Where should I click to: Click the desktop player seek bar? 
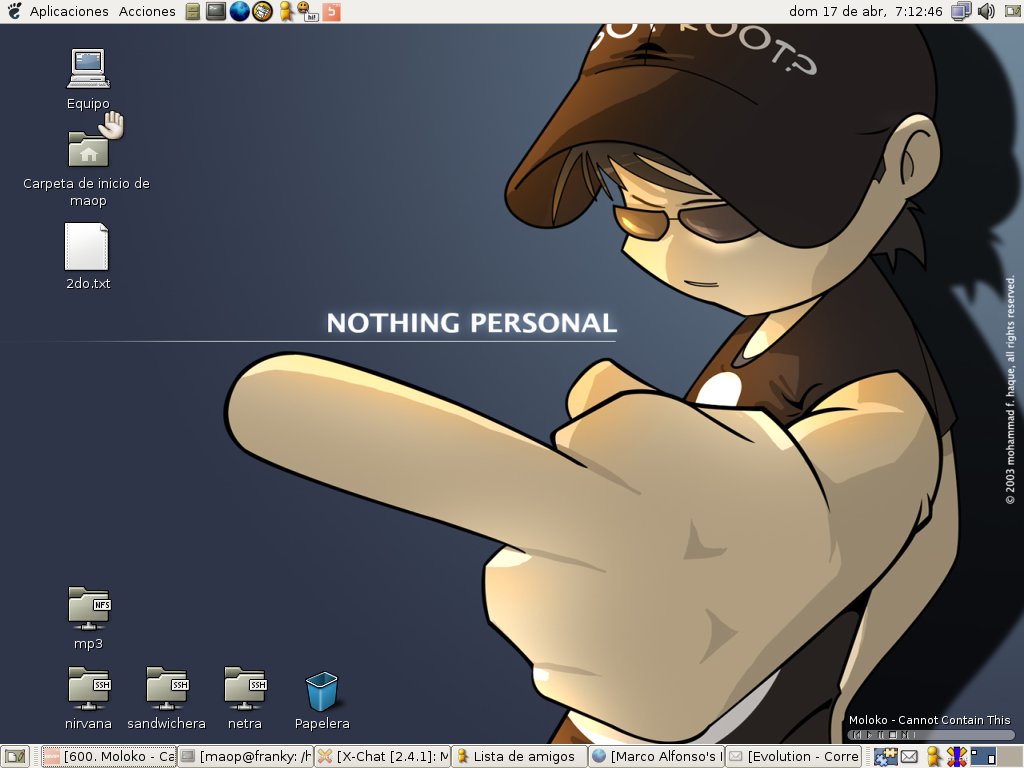pos(964,735)
